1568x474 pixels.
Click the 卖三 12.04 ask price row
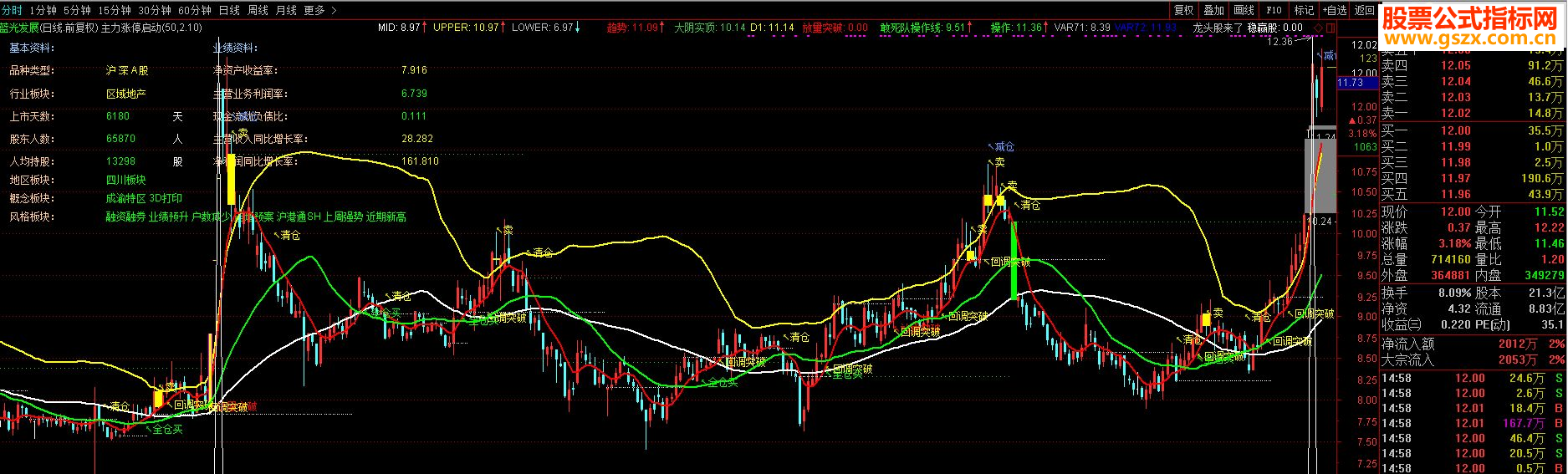click(x=1472, y=81)
